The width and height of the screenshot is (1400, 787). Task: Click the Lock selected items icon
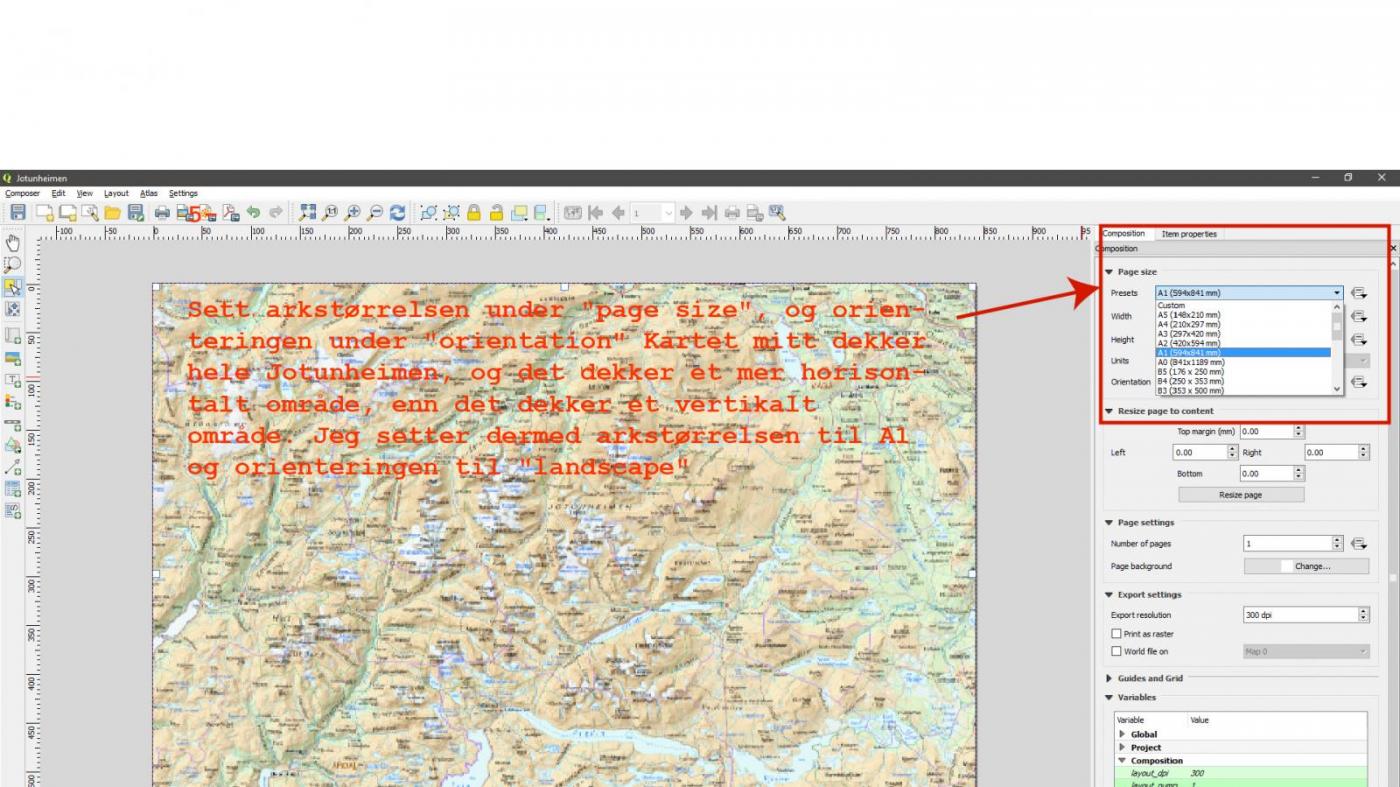click(474, 213)
